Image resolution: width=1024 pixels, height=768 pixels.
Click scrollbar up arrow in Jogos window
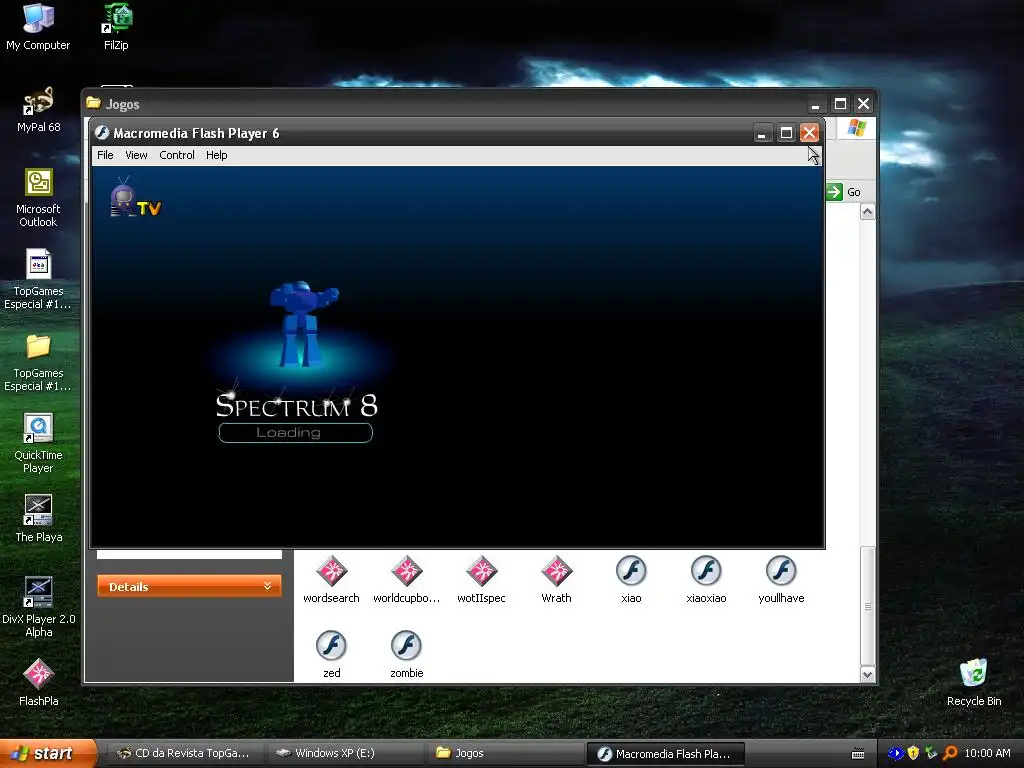click(867, 212)
